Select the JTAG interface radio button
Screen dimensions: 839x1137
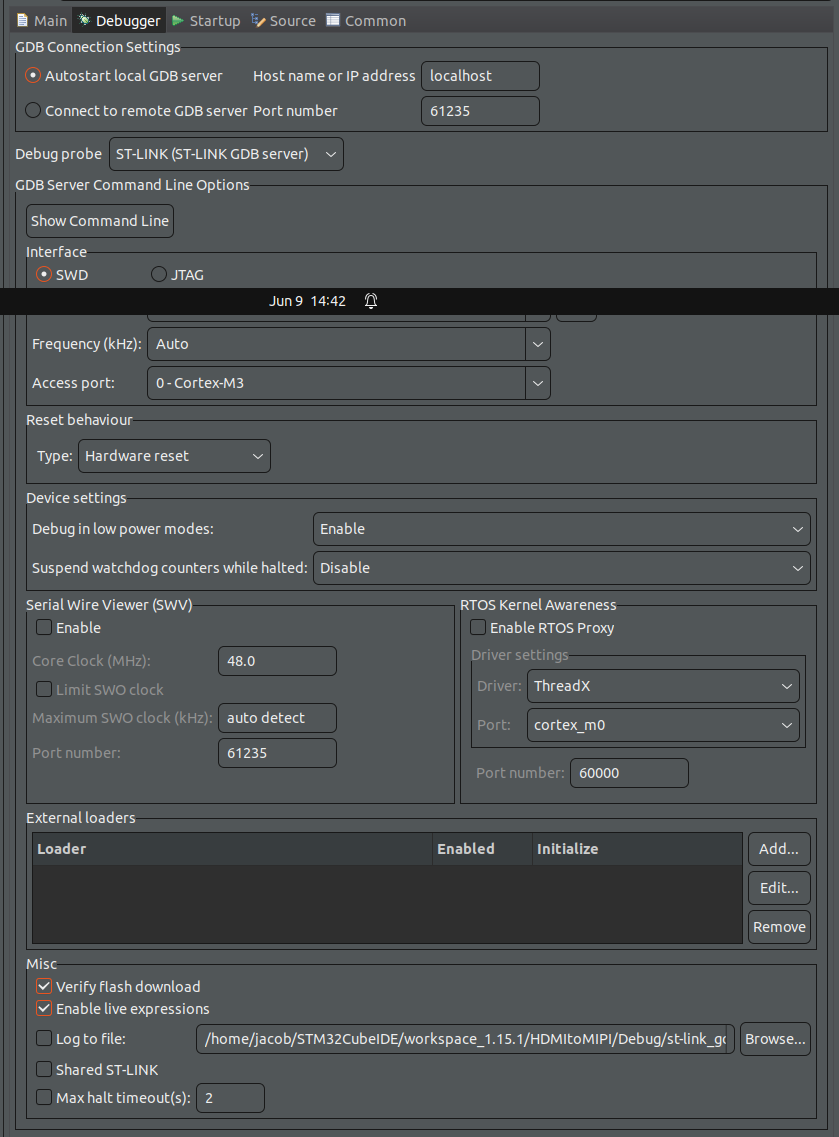[158, 274]
